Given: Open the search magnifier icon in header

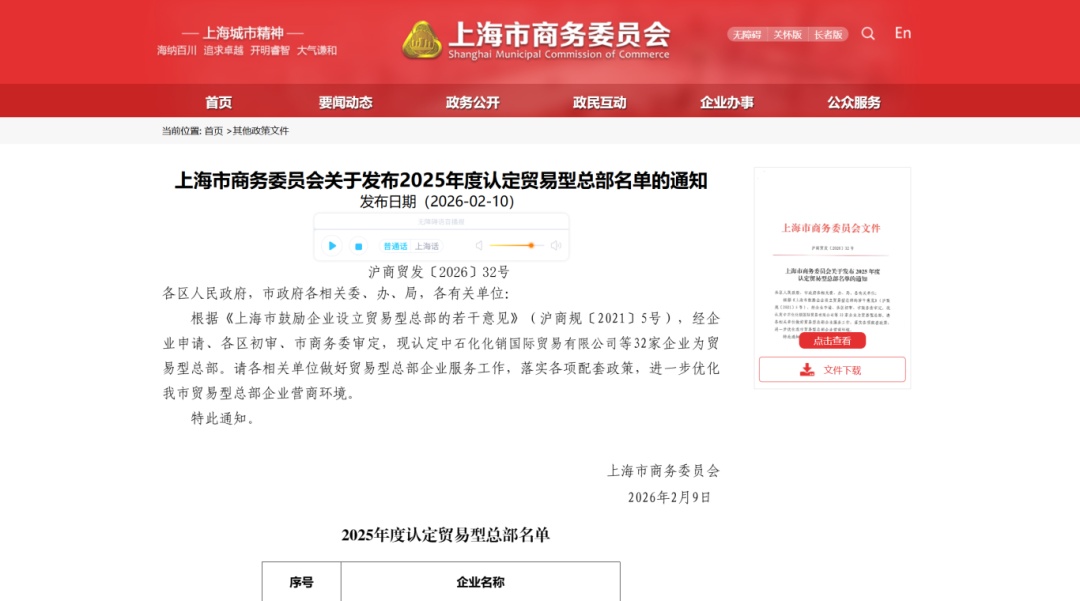Looking at the screenshot, I should tap(868, 34).
